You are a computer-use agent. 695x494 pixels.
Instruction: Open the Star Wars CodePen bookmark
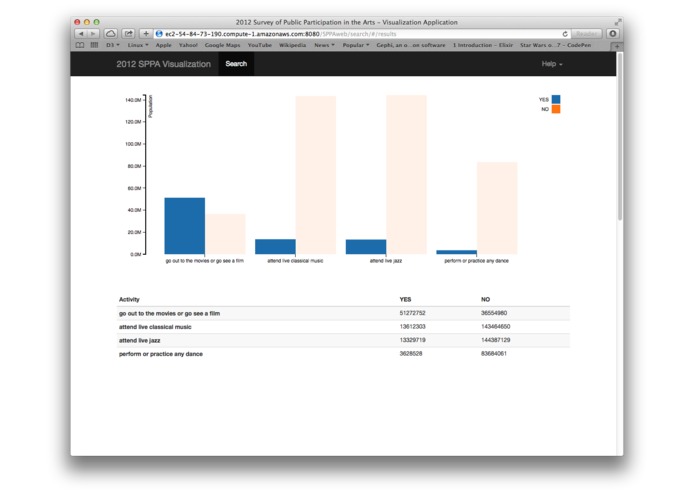coord(555,45)
